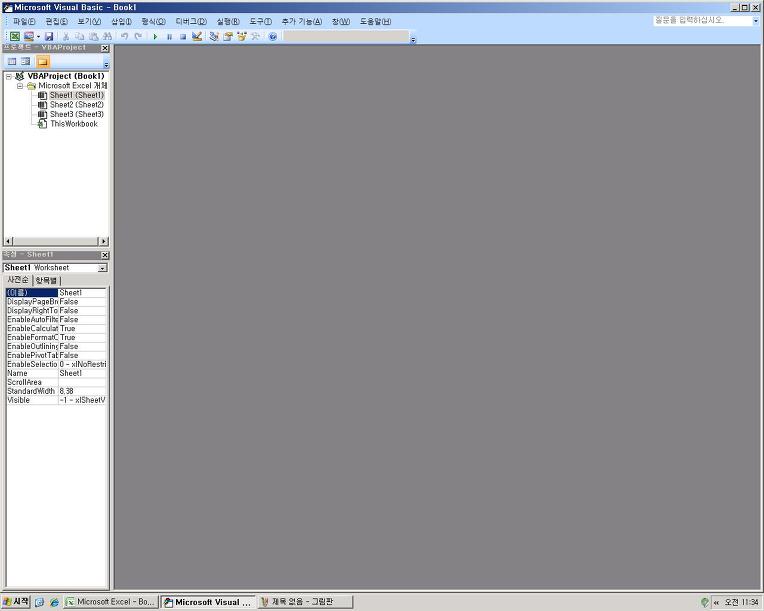This screenshot has height=611, width=764.
Task: Open Project Explorer toolbar icon
Action: (214, 37)
